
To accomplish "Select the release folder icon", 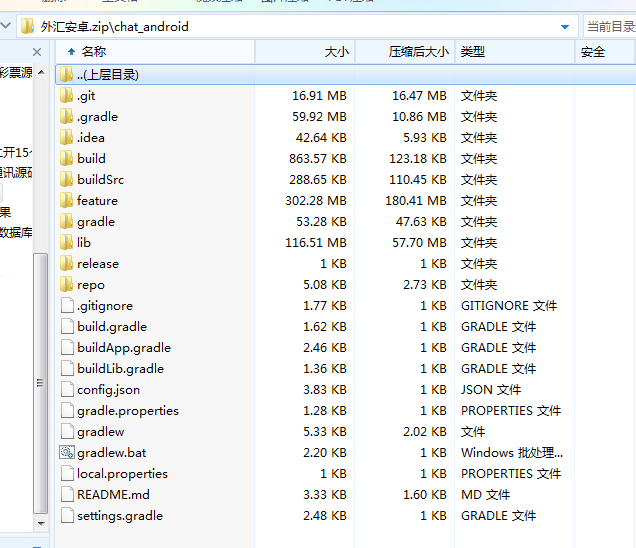I will coord(67,264).
